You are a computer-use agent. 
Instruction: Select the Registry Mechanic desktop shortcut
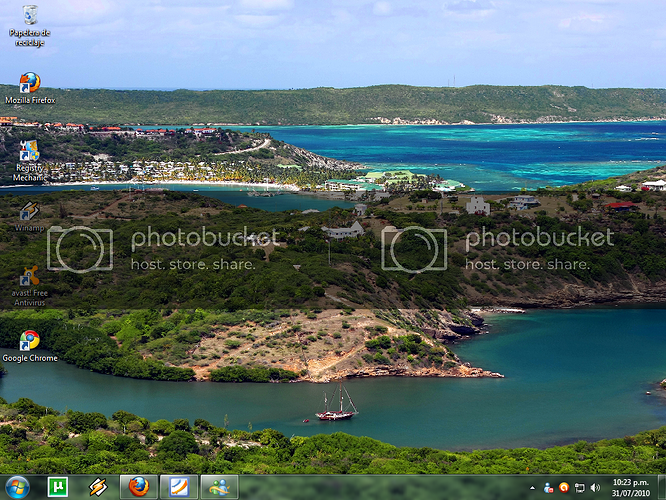(x=29, y=152)
